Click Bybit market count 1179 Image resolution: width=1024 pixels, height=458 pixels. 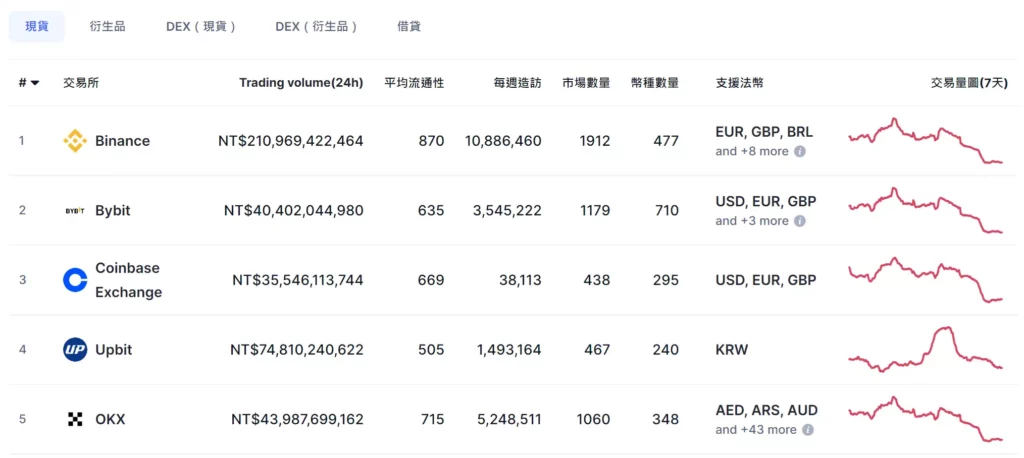click(x=594, y=211)
